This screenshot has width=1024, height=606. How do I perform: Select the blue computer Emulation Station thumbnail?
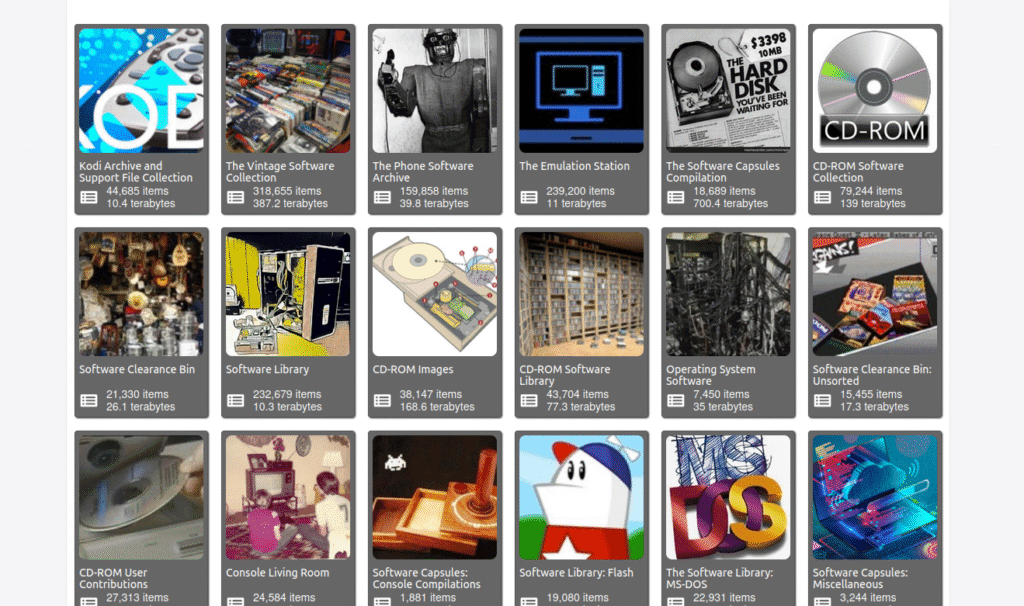coord(581,91)
